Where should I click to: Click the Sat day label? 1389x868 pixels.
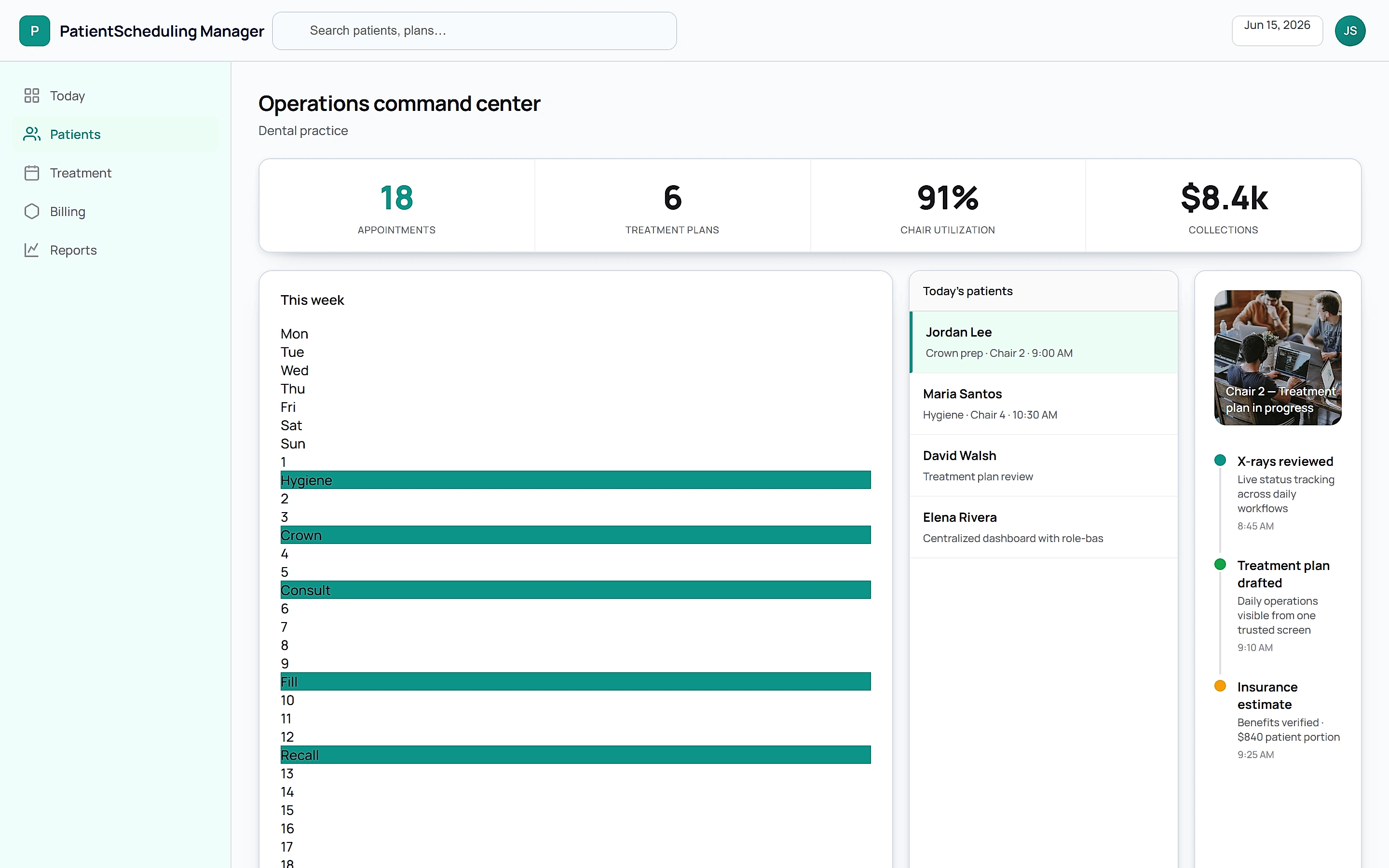291,425
